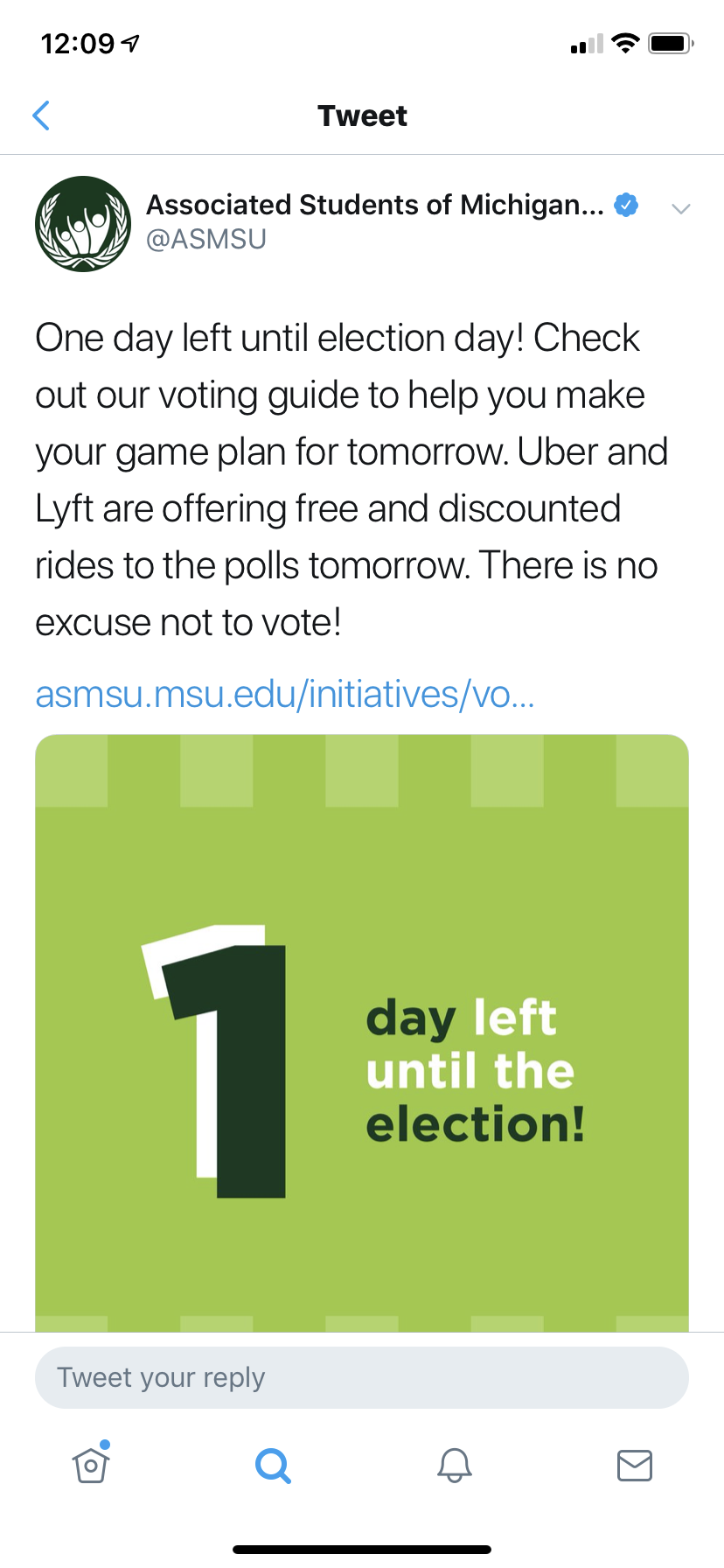
Task: Open the Messages envelope tab
Action: pyautogui.click(x=634, y=1465)
